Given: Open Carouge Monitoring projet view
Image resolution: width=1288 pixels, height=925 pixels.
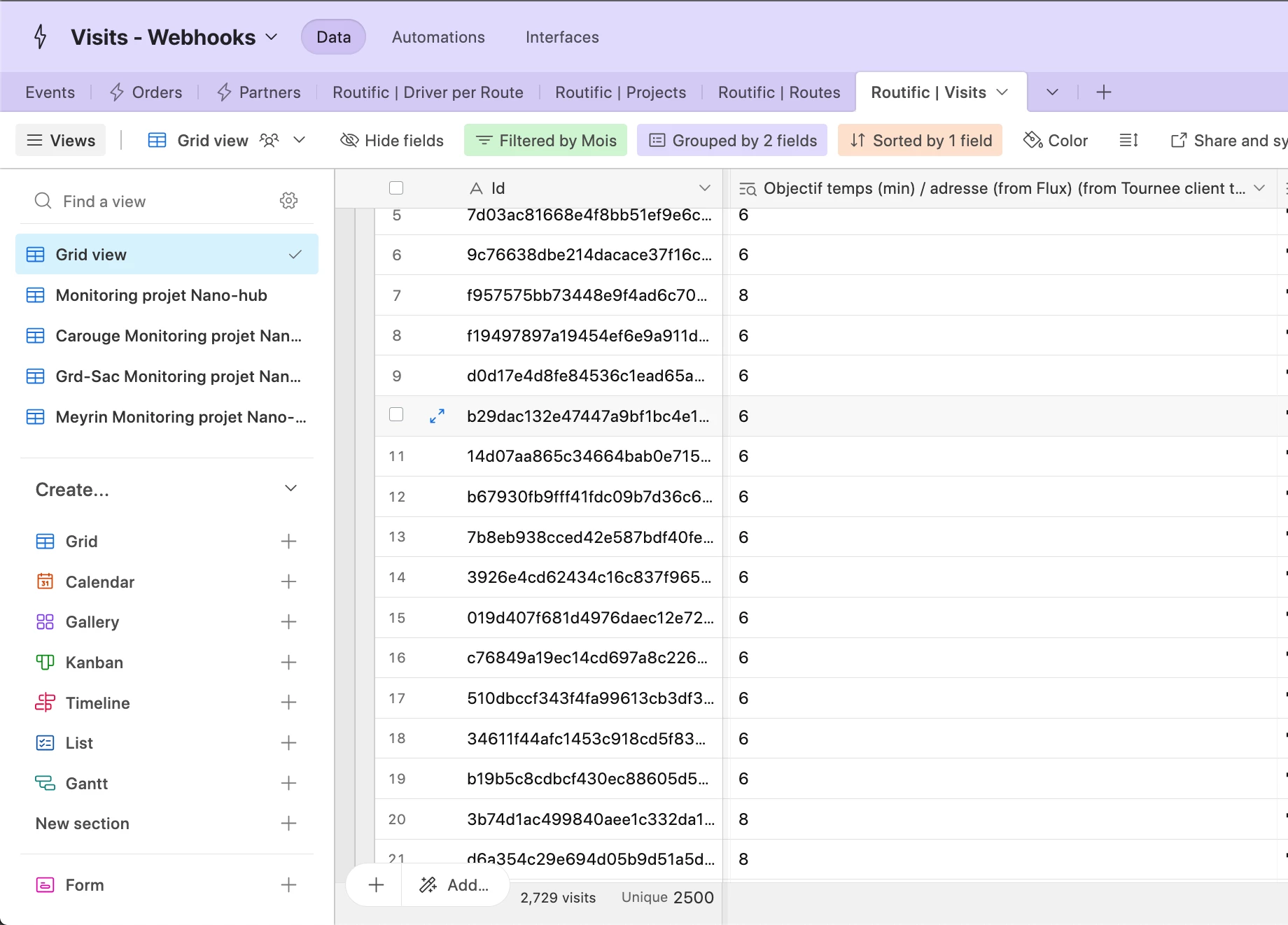Looking at the screenshot, I should [x=167, y=336].
